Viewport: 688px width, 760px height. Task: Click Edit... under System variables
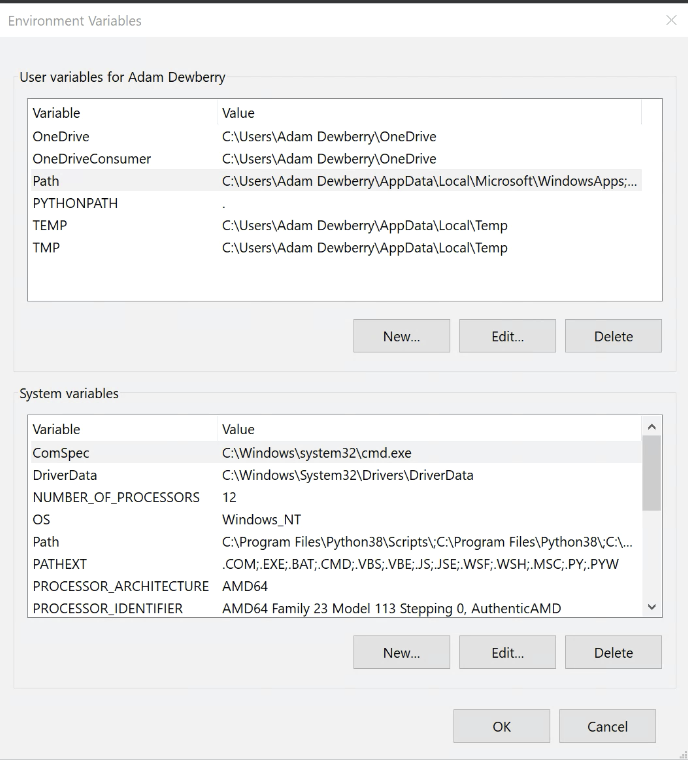(x=507, y=652)
